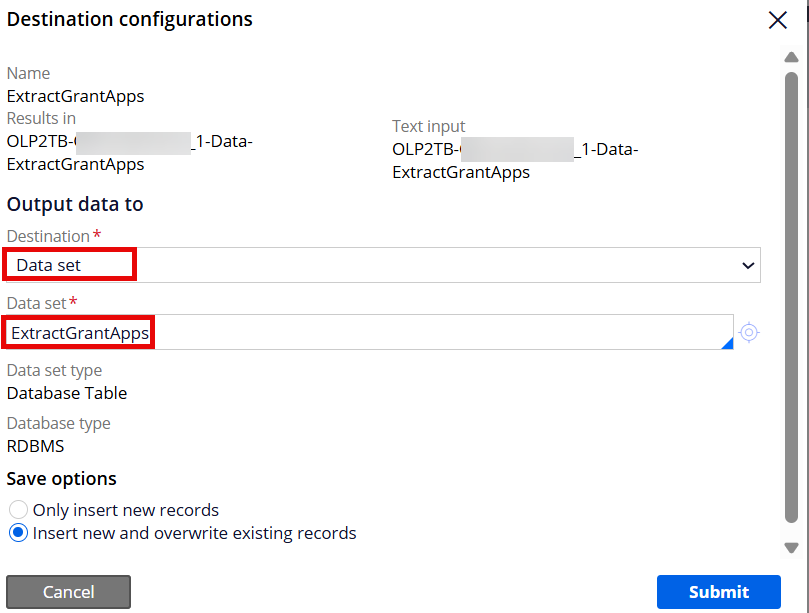The image size is (809, 613).
Task: Click the scroll up arrow
Action: tap(791, 57)
